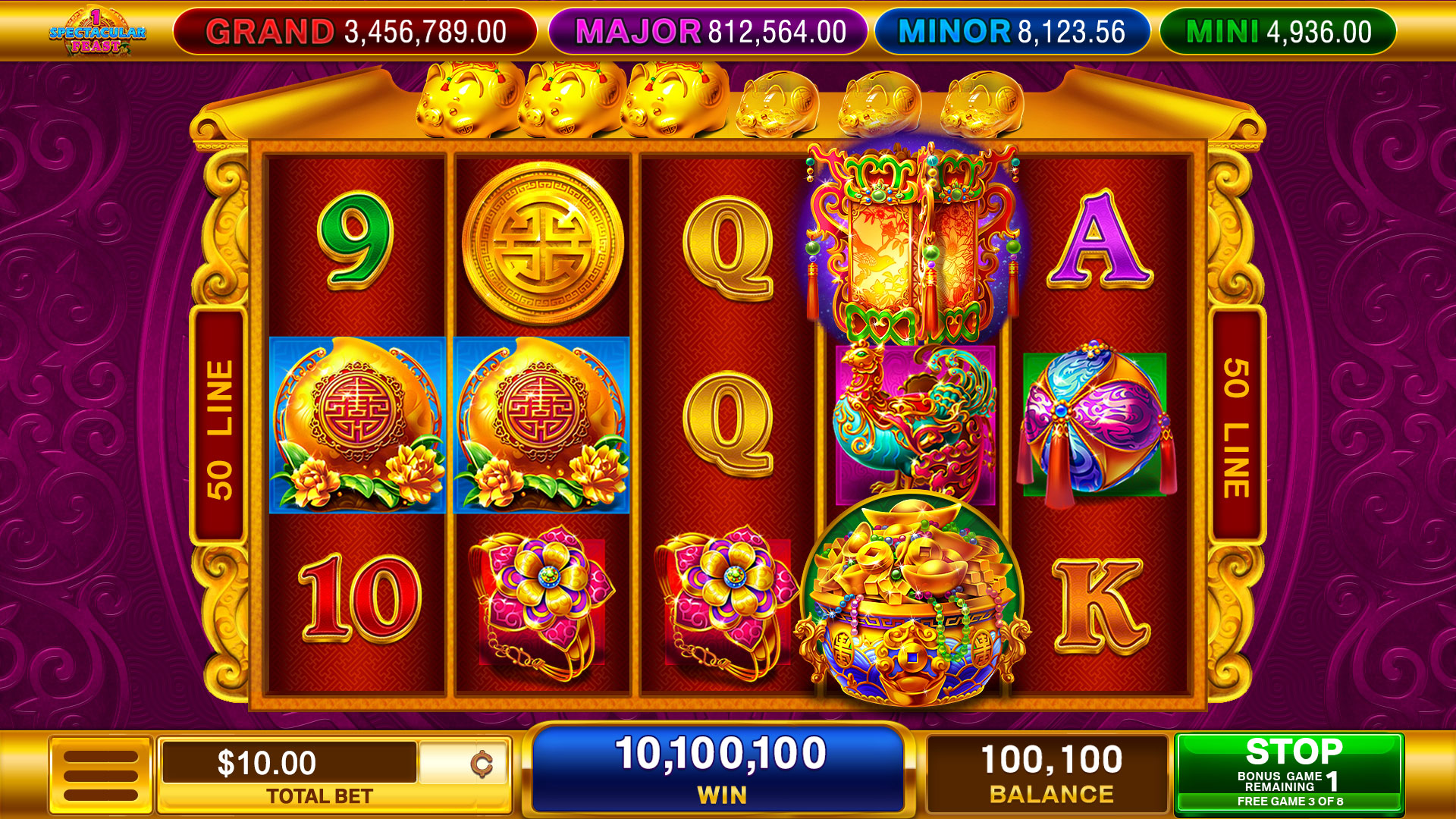
Task: Select the MINI jackpot banner
Action: click(1278, 32)
